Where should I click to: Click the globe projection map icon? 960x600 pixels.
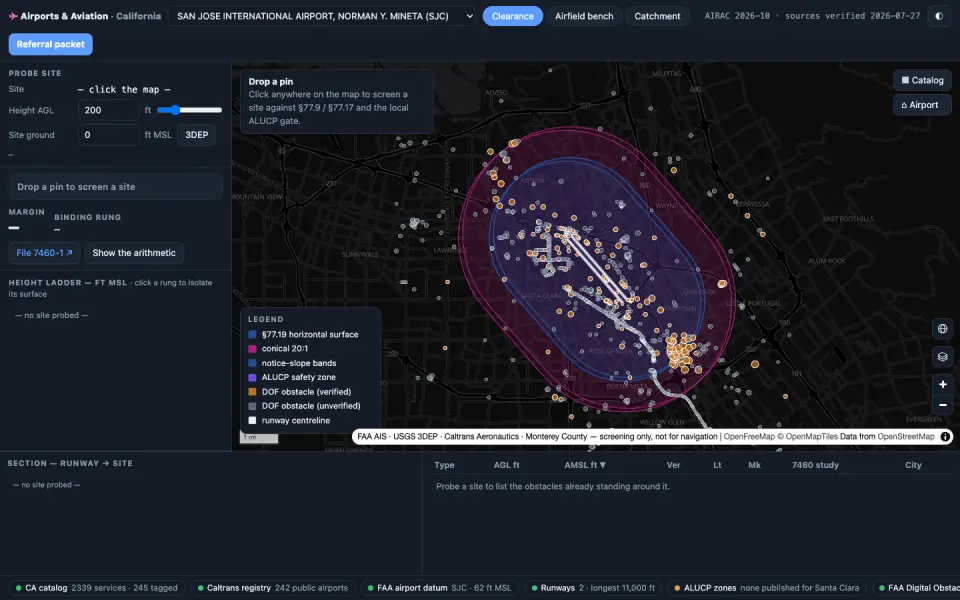pyautogui.click(x=942, y=329)
